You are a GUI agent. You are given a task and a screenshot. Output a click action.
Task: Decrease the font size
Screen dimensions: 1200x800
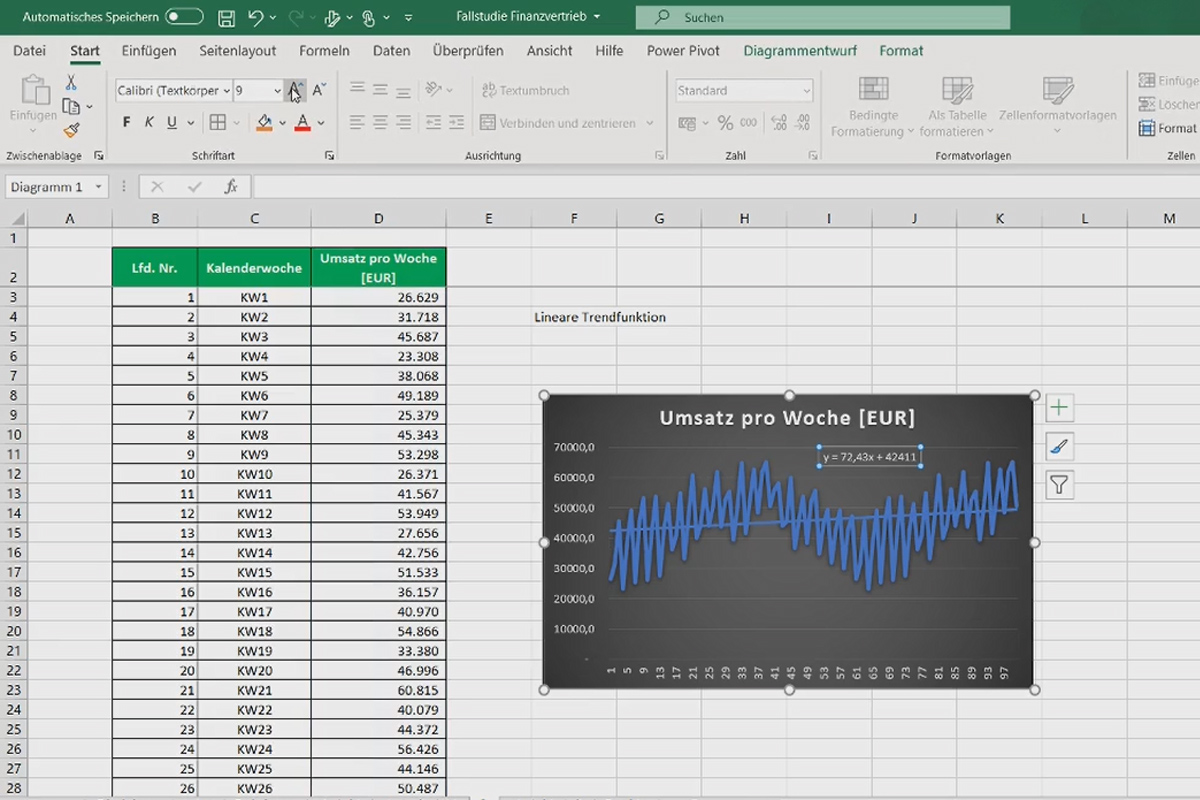tap(318, 90)
